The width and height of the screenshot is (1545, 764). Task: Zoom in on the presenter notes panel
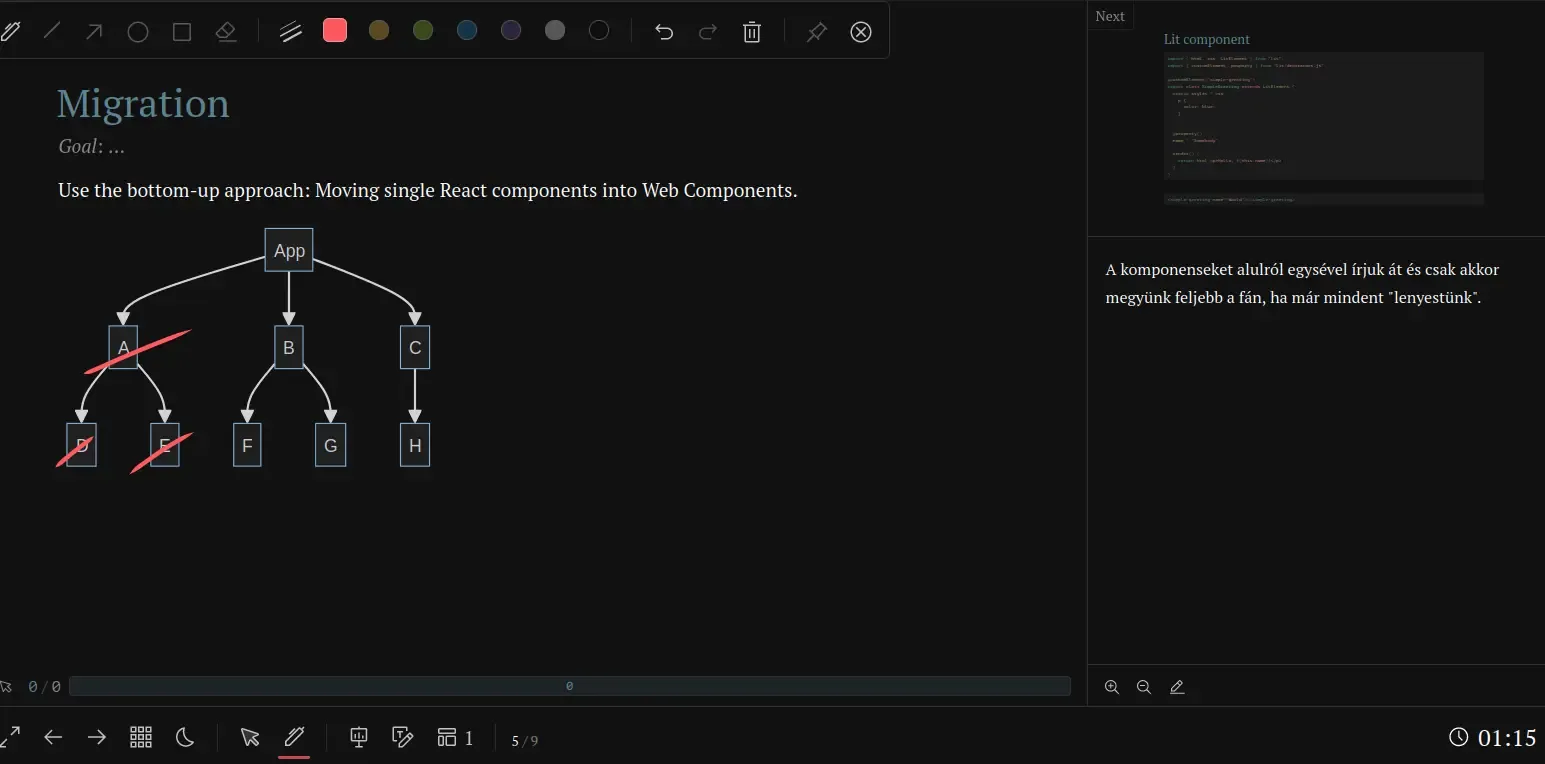pyautogui.click(x=1112, y=687)
